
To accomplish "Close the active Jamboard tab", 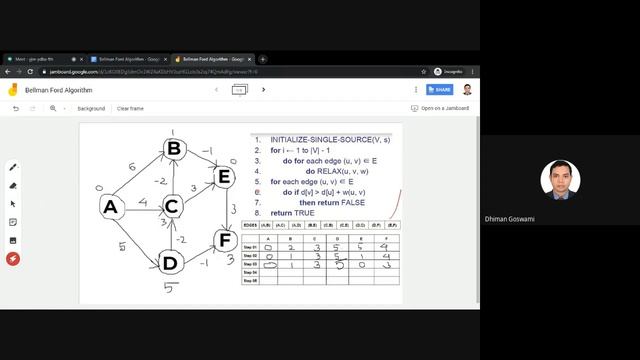I will tap(249, 59).
